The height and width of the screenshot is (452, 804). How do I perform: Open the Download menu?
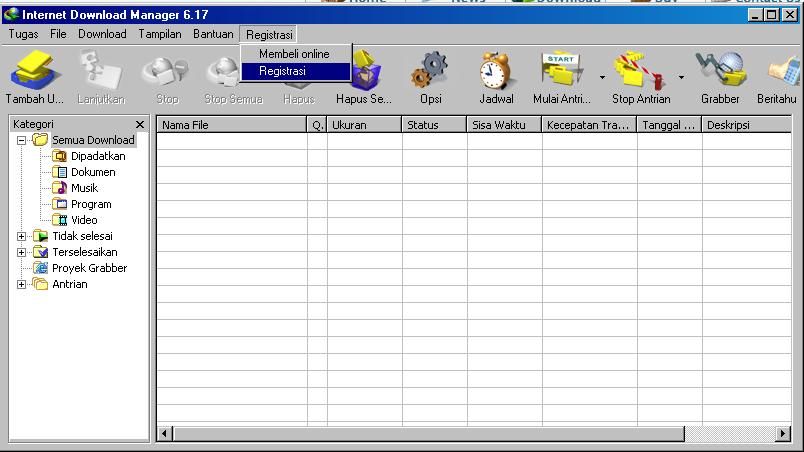pos(102,34)
